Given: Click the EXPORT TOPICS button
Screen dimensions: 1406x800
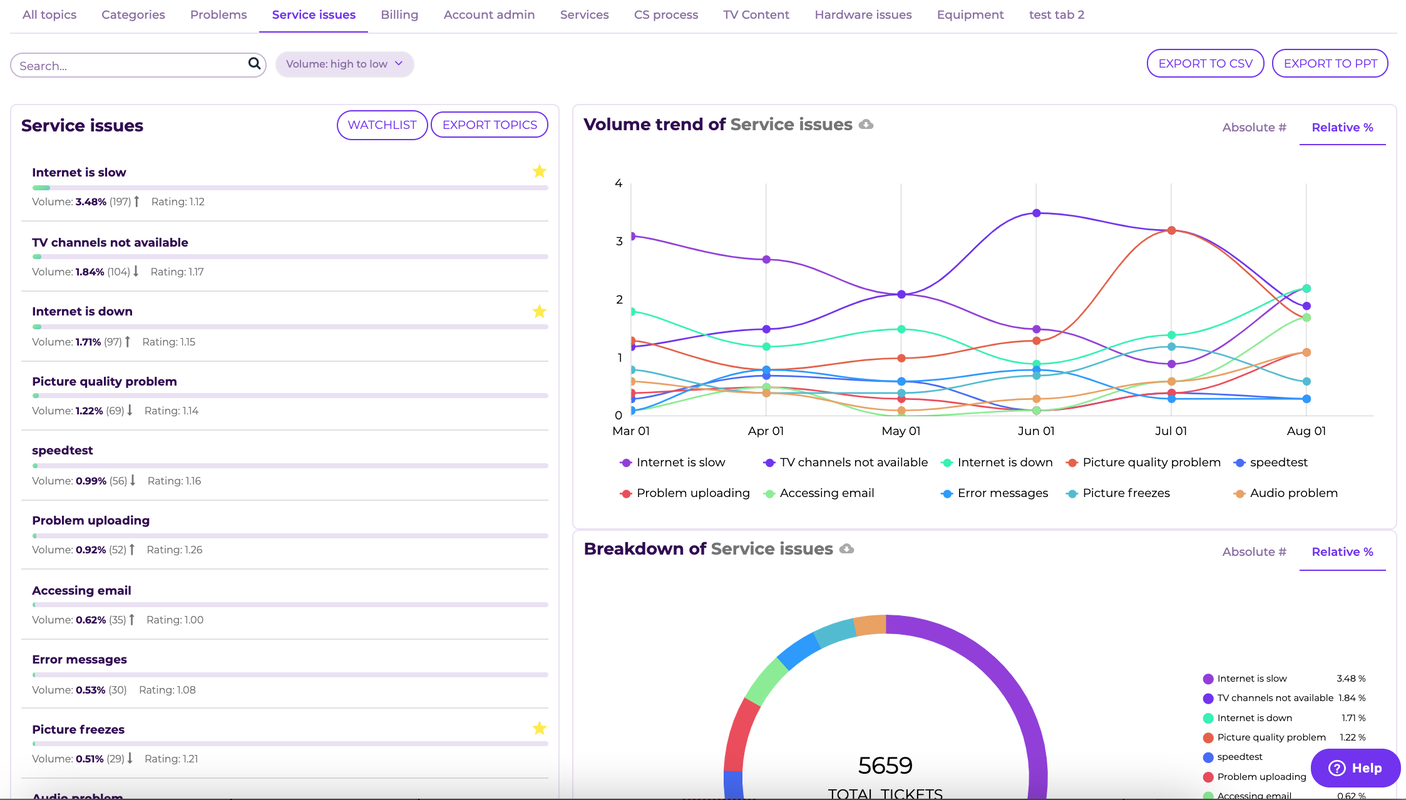Looking at the screenshot, I should click(x=489, y=125).
